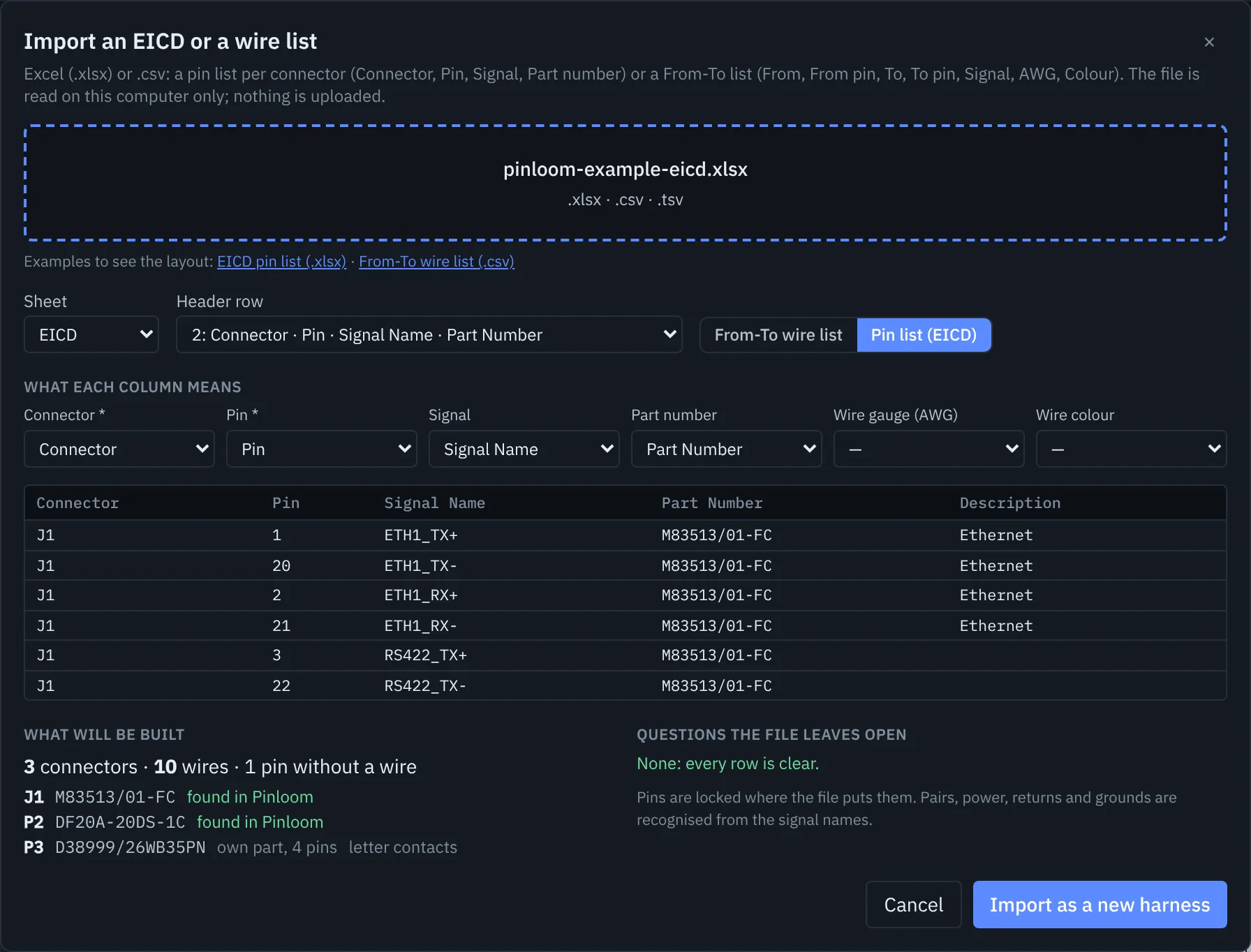Select the ETH1_TX+ row in preview table
This screenshot has width=1251, height=952.
click(625, 535)
